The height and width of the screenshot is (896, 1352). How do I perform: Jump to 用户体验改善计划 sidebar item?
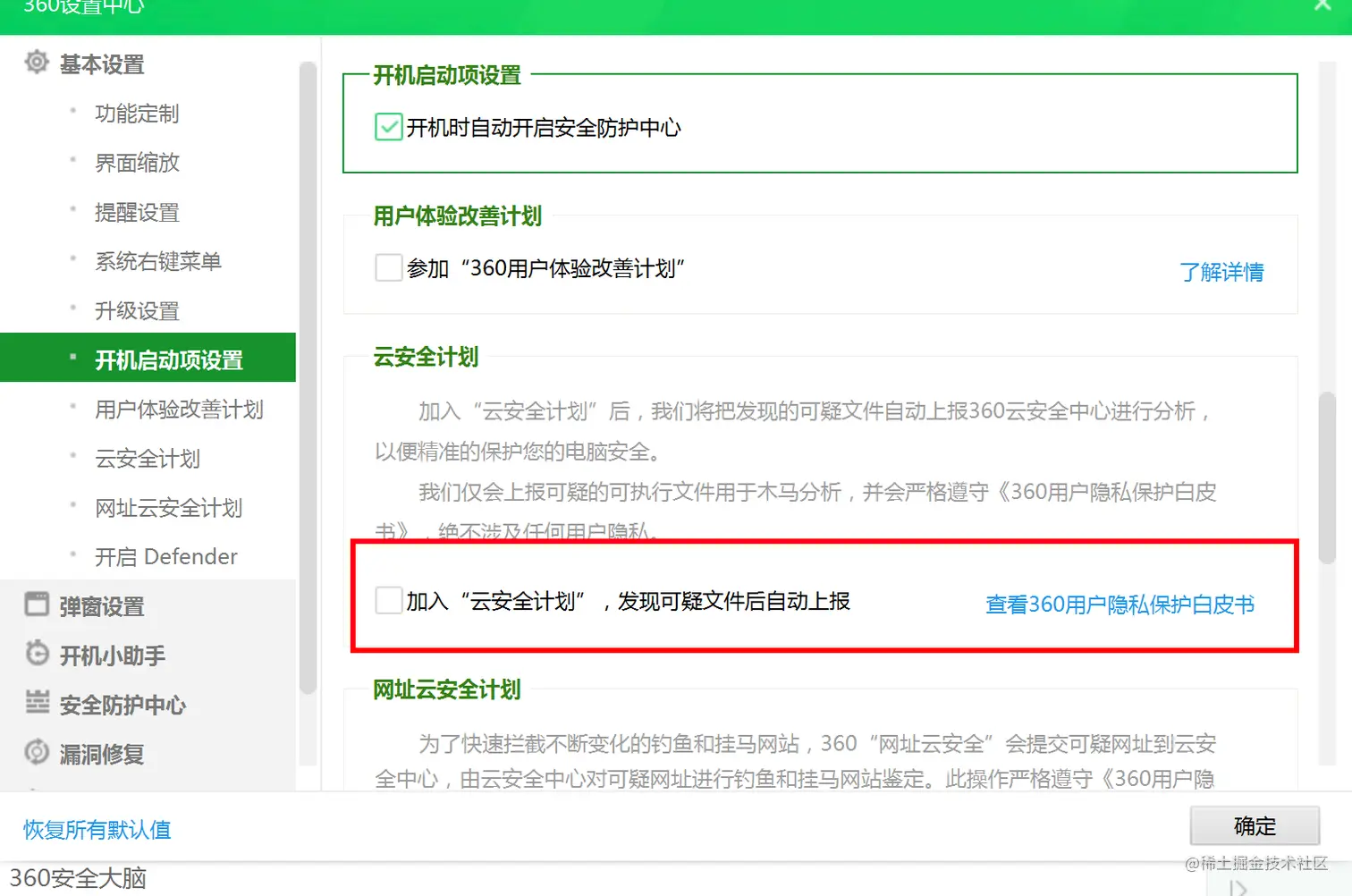(179, 409)
